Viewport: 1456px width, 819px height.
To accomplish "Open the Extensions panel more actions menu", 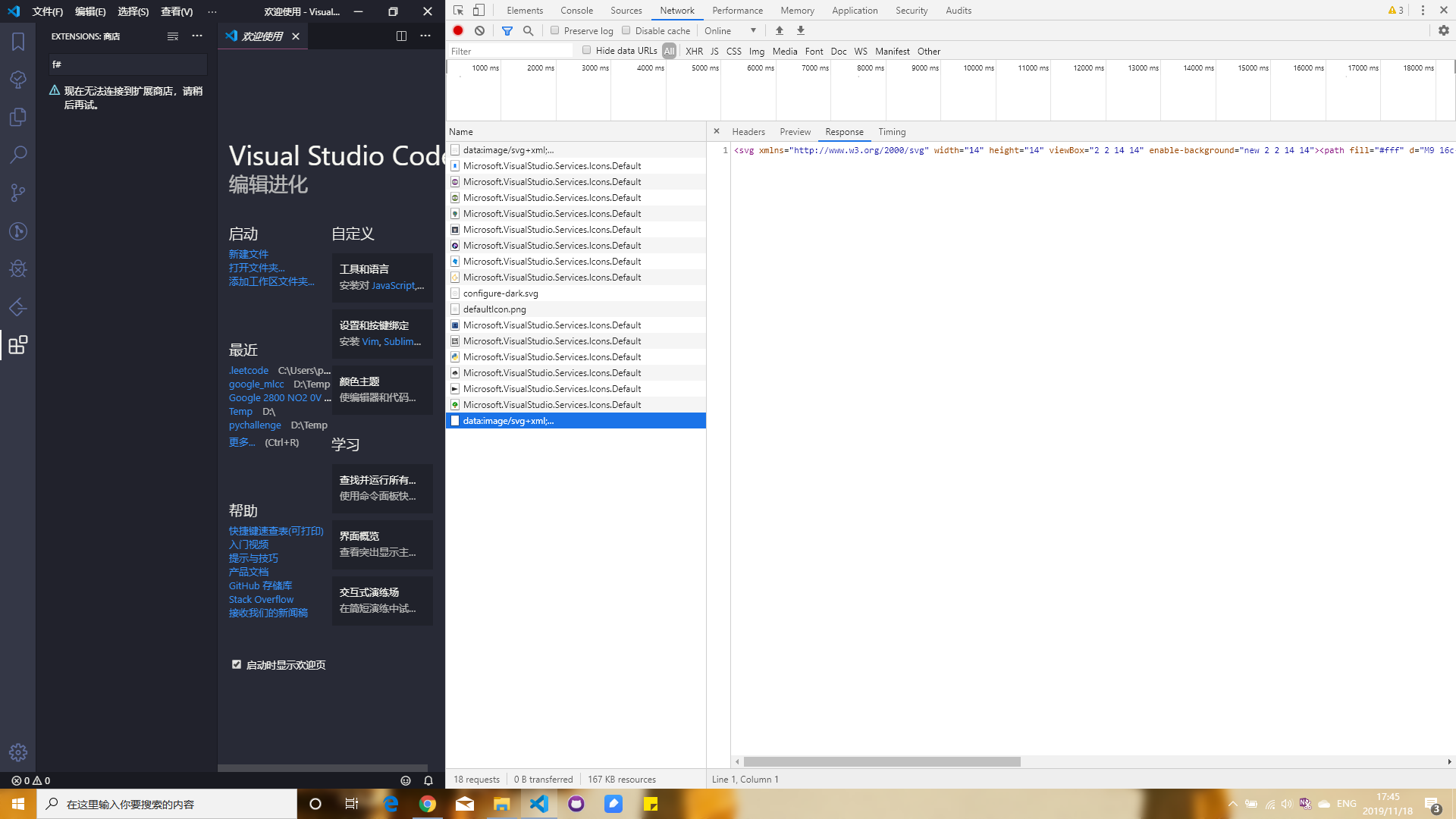I will (197, 36).
